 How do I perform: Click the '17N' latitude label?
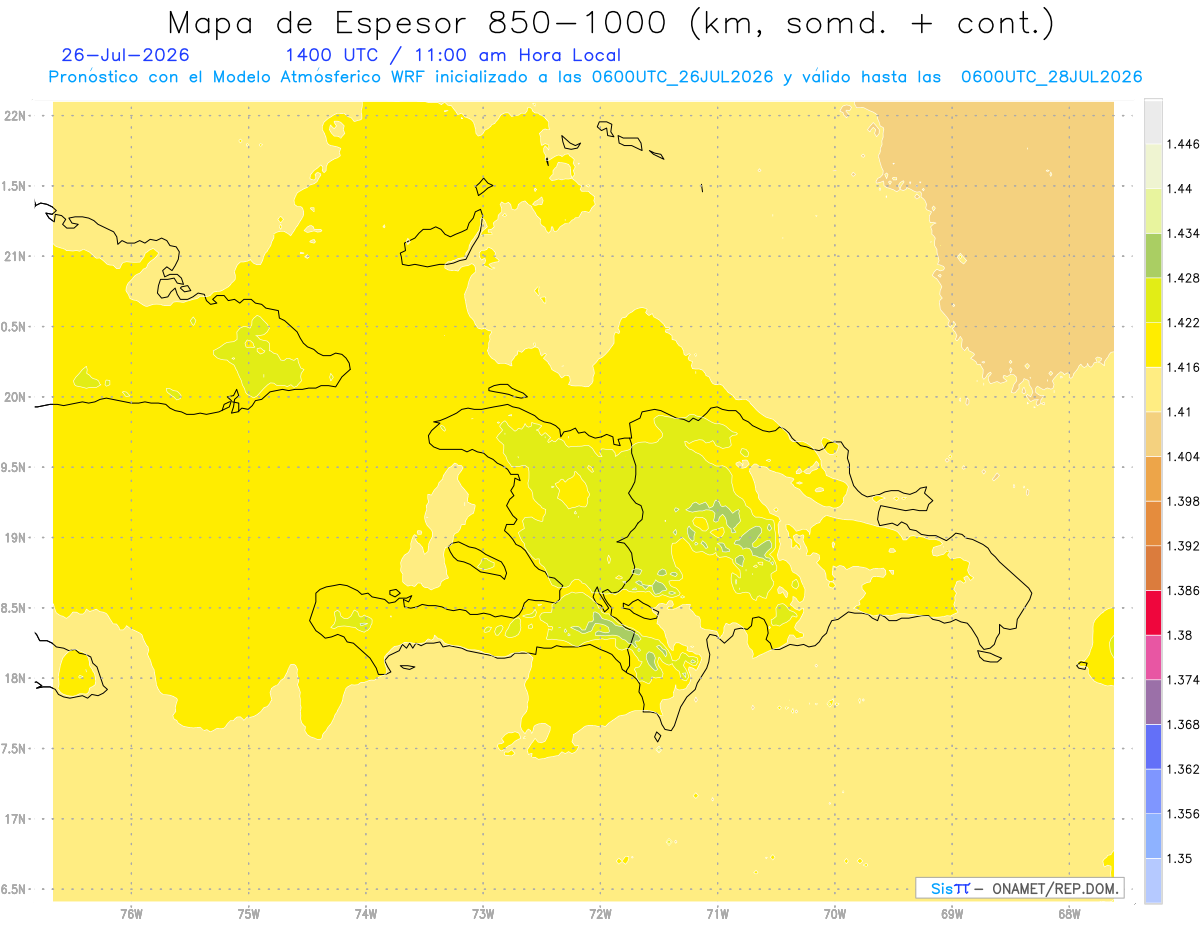click(x=17, y=819)
